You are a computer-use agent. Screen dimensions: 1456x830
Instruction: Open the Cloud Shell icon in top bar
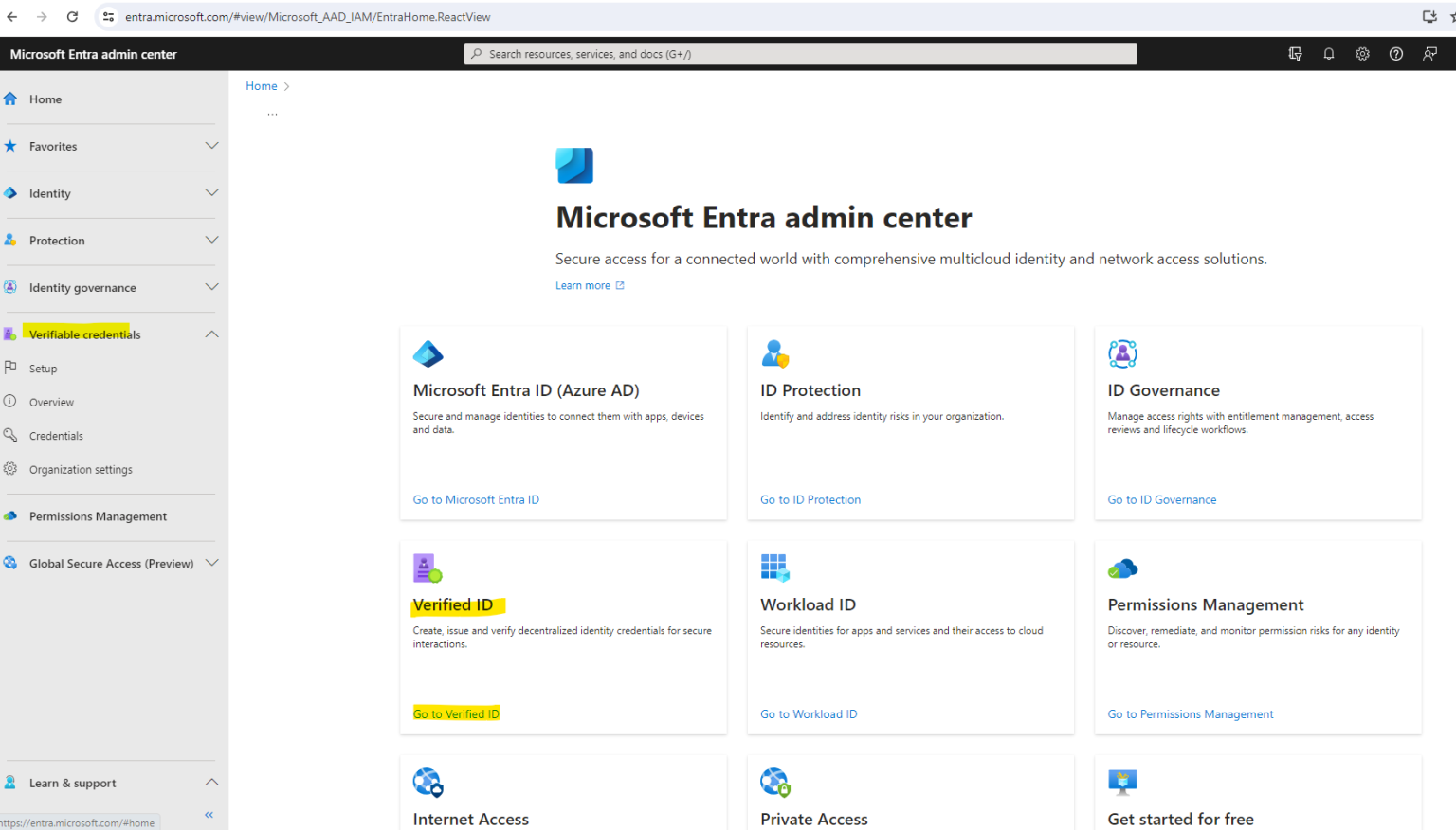coord(1295,54)
